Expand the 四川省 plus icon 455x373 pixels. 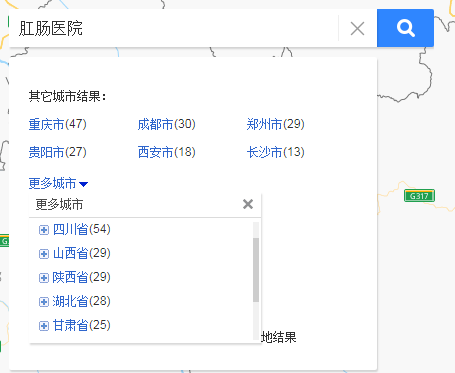(44, 230)
